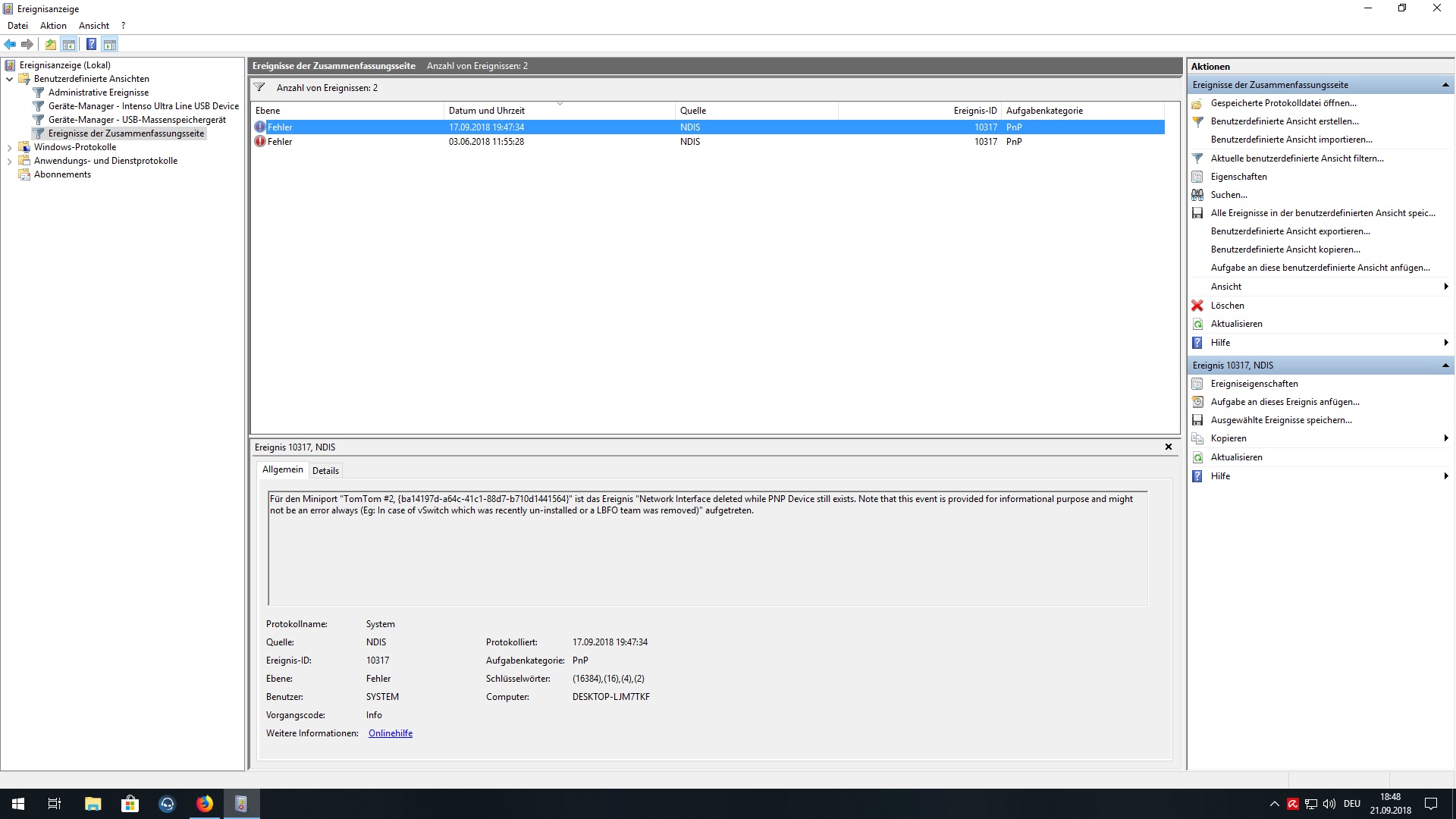Toggle the console tree pane toolbar button
The height and width of the screenshot is (819, 1456).
coord(69,44)
